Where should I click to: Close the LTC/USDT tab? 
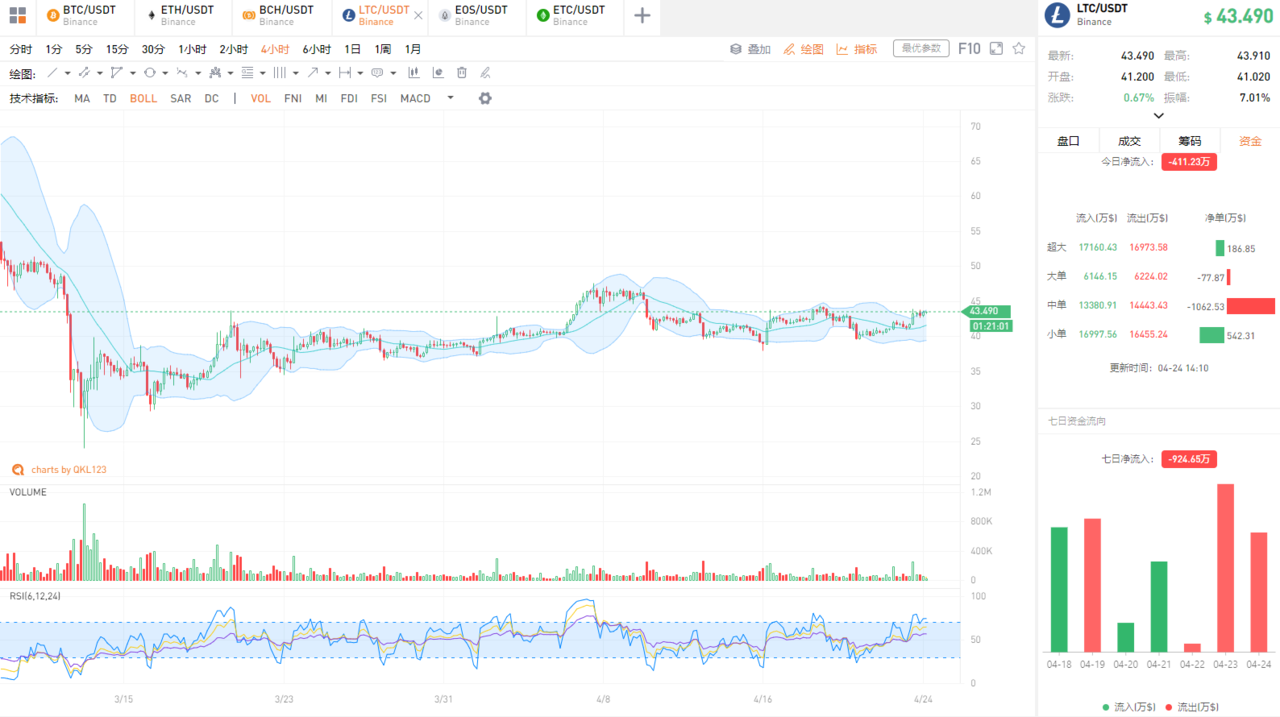click(x=418, y=16)
